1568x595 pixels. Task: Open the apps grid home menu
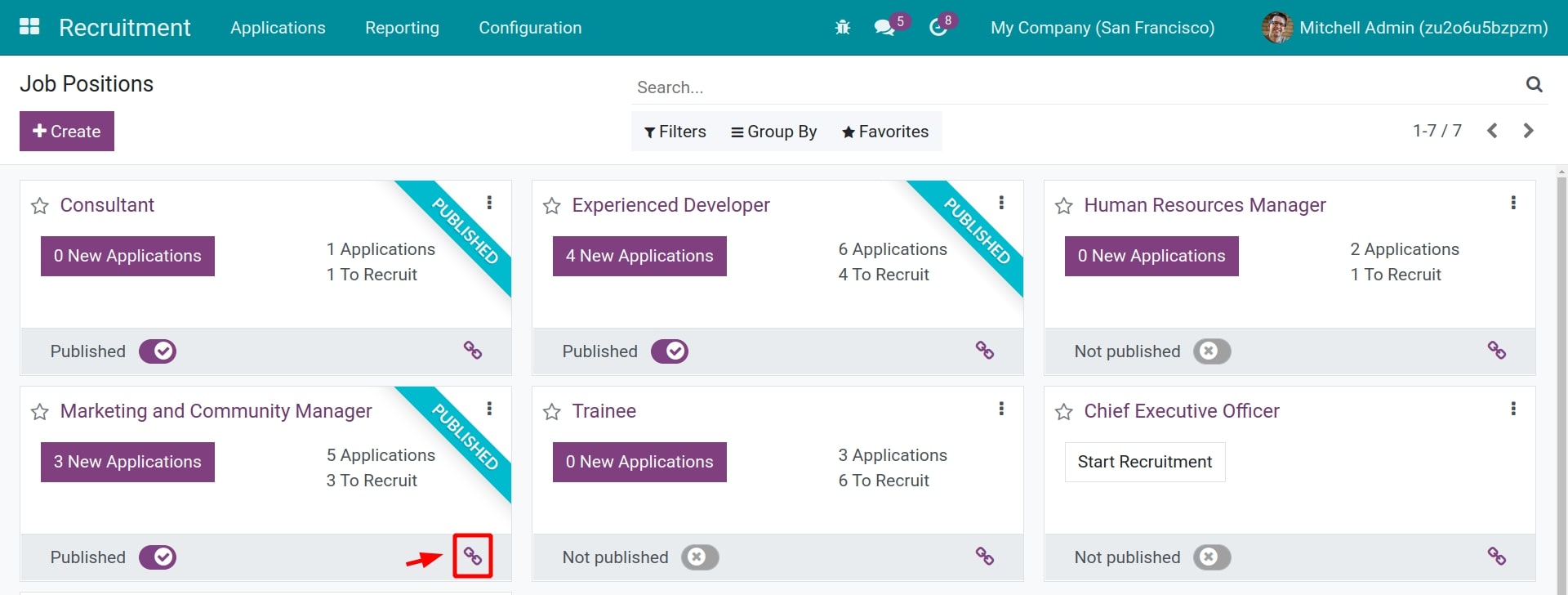pos(29,27)
